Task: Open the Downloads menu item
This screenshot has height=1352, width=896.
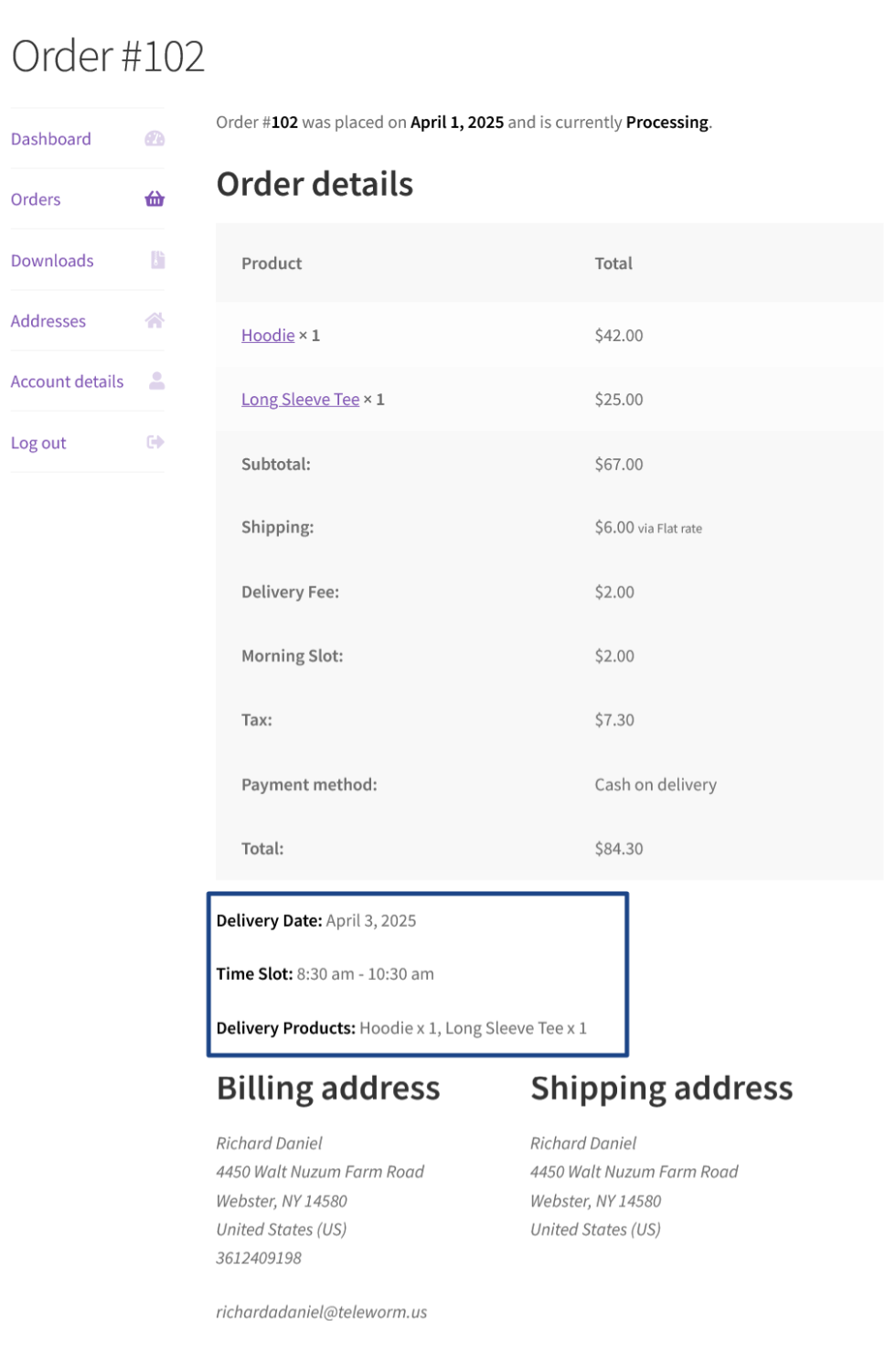Action: click(x=52, y=261)
